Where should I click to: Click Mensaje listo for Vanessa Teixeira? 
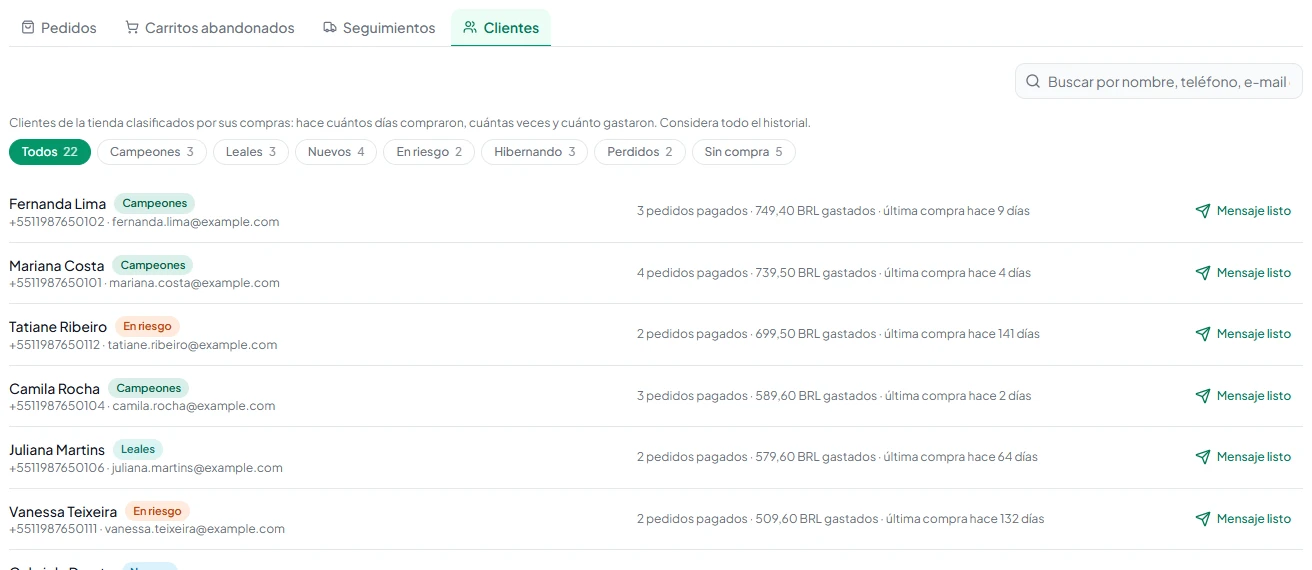(x=1243, y=519)
